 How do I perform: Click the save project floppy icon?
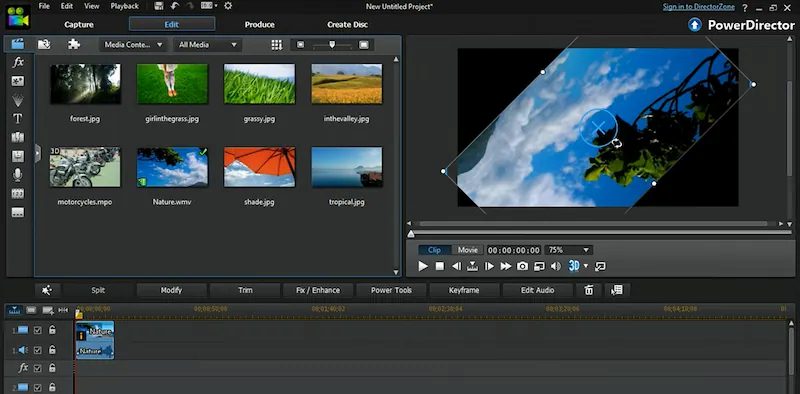pyautogui.click(x=159, y=6)
